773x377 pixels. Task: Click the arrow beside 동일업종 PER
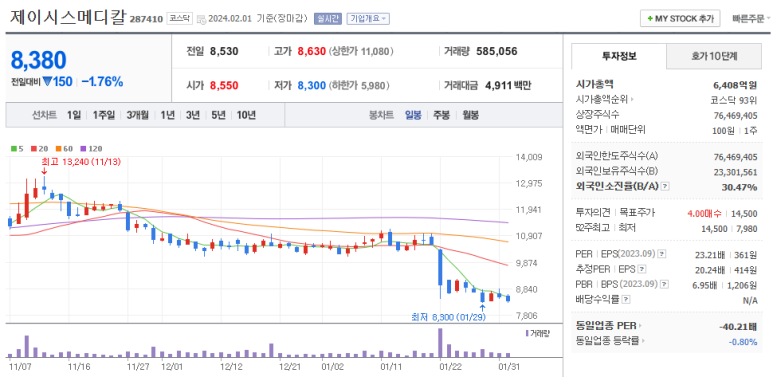click(x=640, y=326)
